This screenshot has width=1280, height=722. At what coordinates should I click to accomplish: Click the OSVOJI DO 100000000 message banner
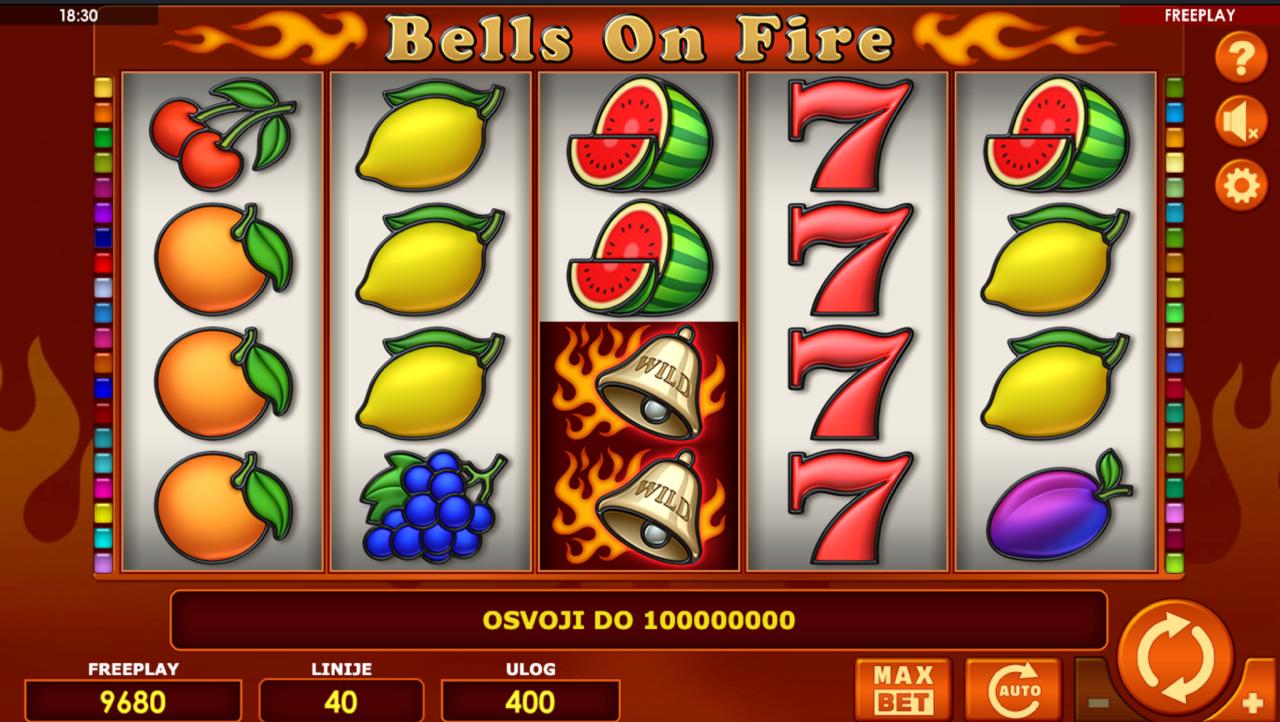point(639,620)
